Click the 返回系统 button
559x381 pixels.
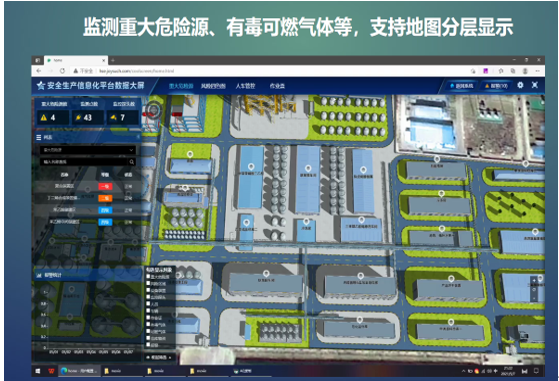[x=461, y=86]
